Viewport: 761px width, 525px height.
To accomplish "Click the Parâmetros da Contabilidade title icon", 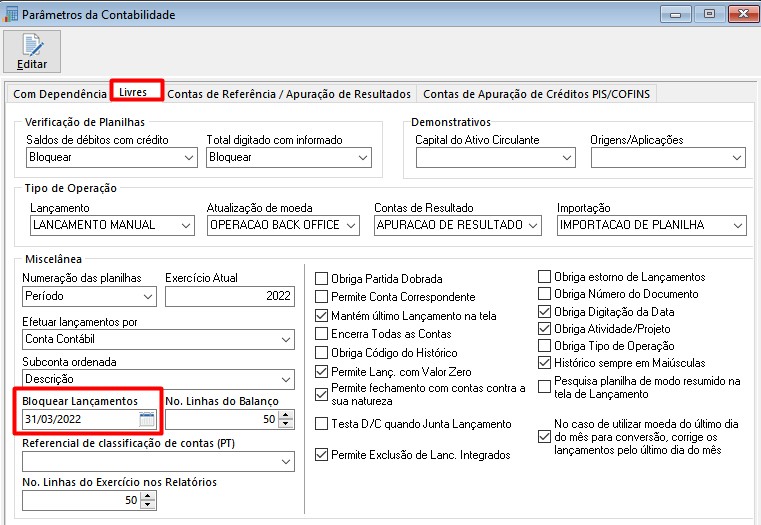I will [x=10, y=14].
